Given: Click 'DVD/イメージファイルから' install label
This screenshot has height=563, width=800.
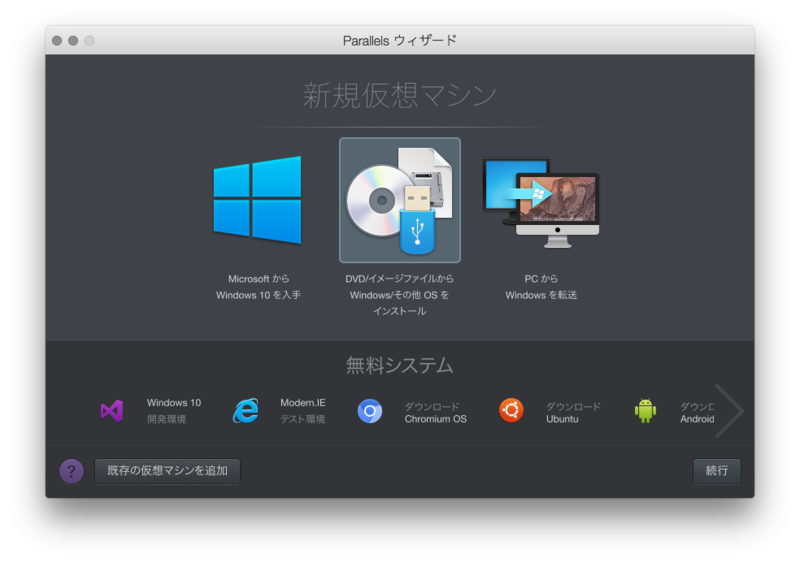Looking at the screenshot, I should [399, 295].
